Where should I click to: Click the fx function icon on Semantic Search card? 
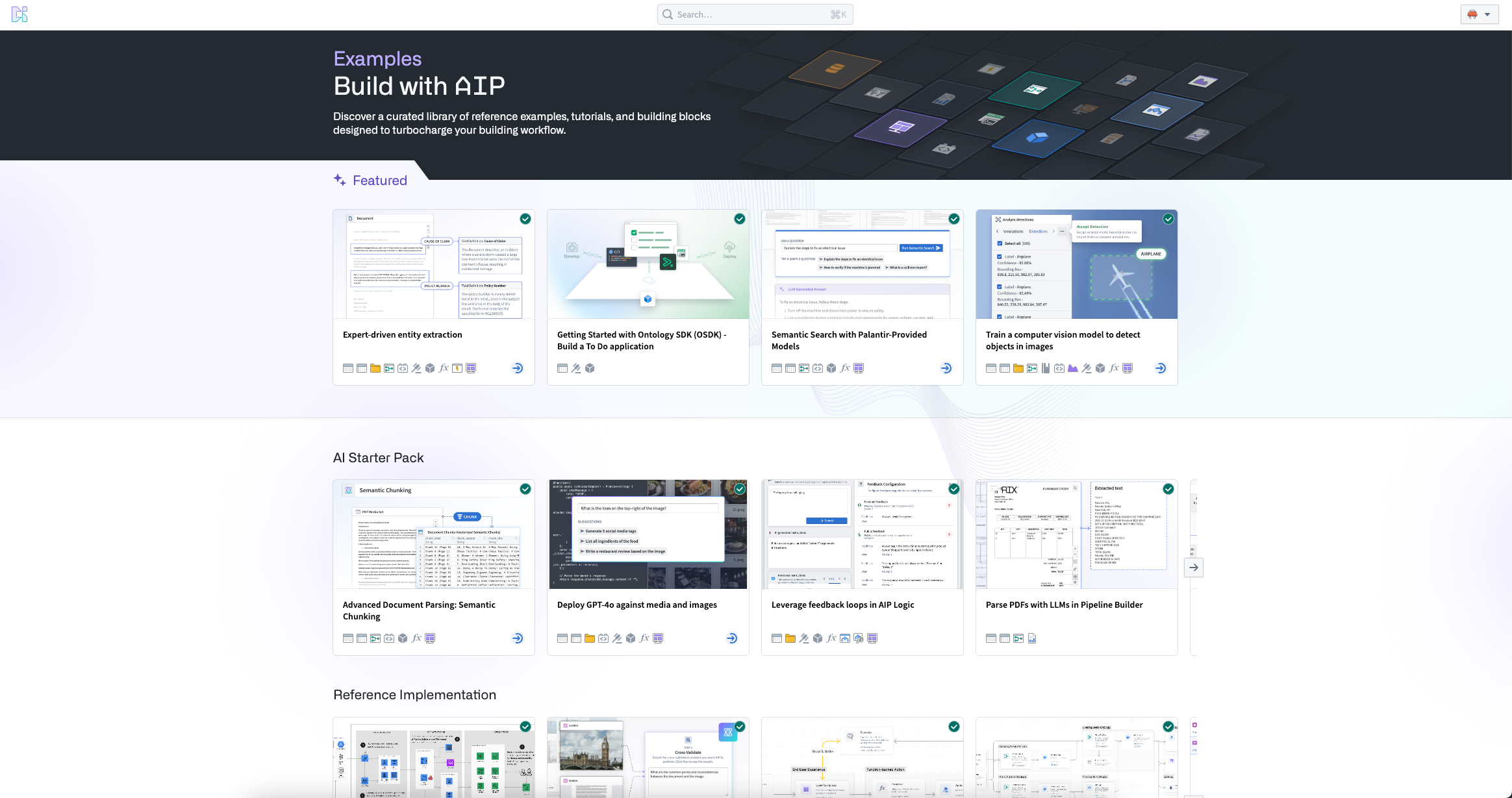[x=845, y=368]
